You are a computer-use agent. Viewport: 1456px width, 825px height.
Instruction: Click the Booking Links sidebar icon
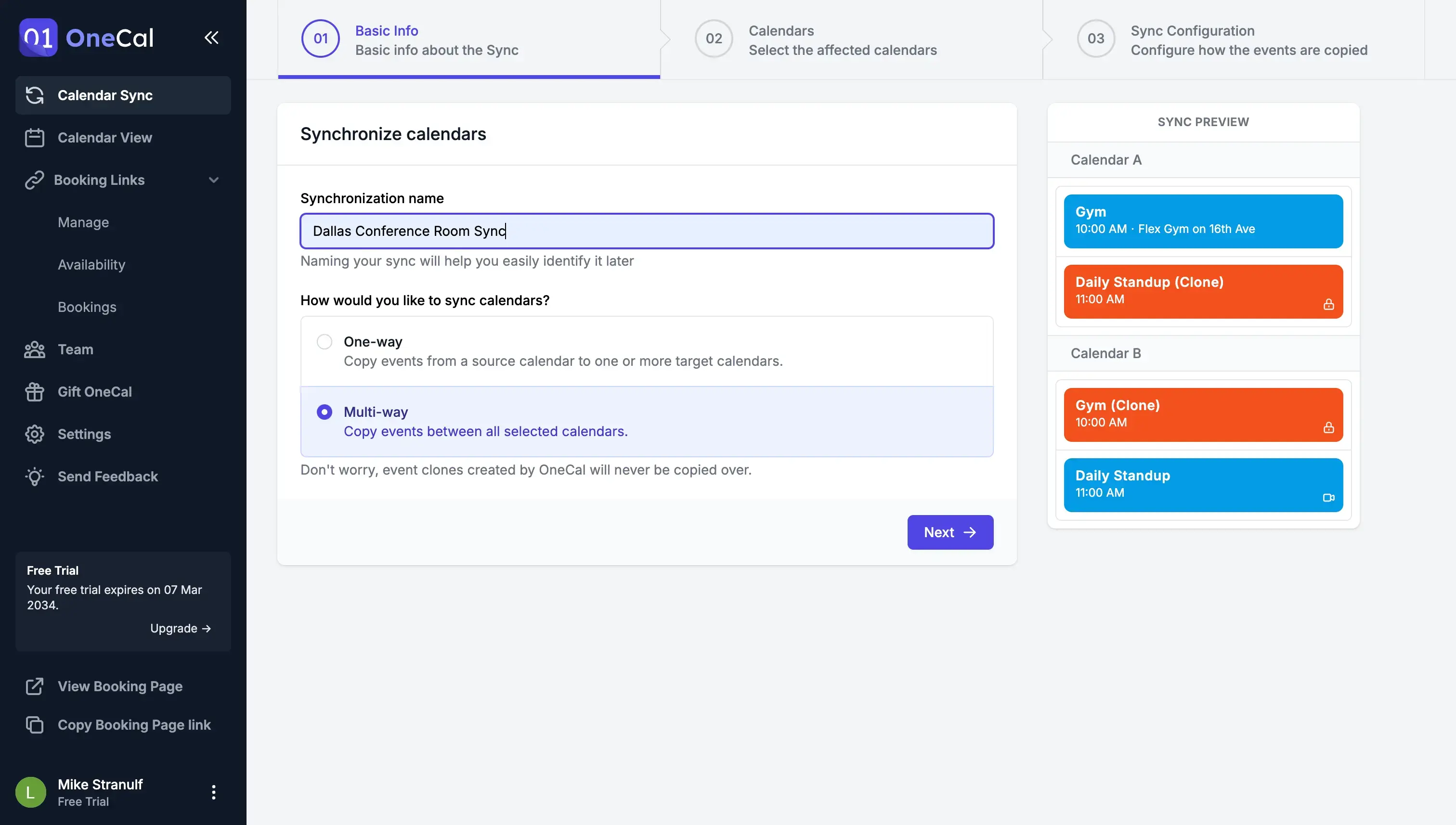pos(34,180)
